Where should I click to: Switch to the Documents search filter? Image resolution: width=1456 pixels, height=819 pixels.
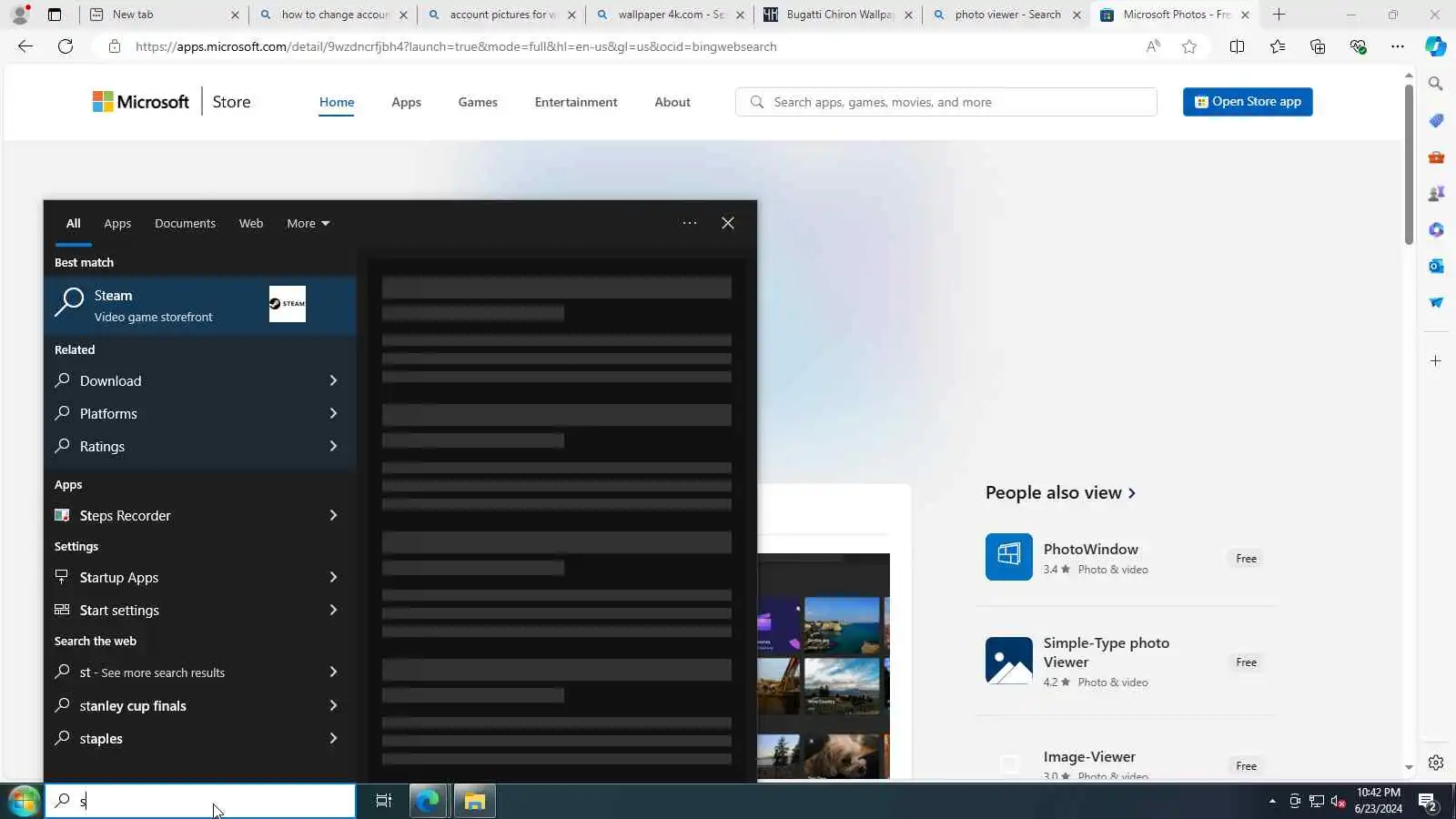coord(185,223)
